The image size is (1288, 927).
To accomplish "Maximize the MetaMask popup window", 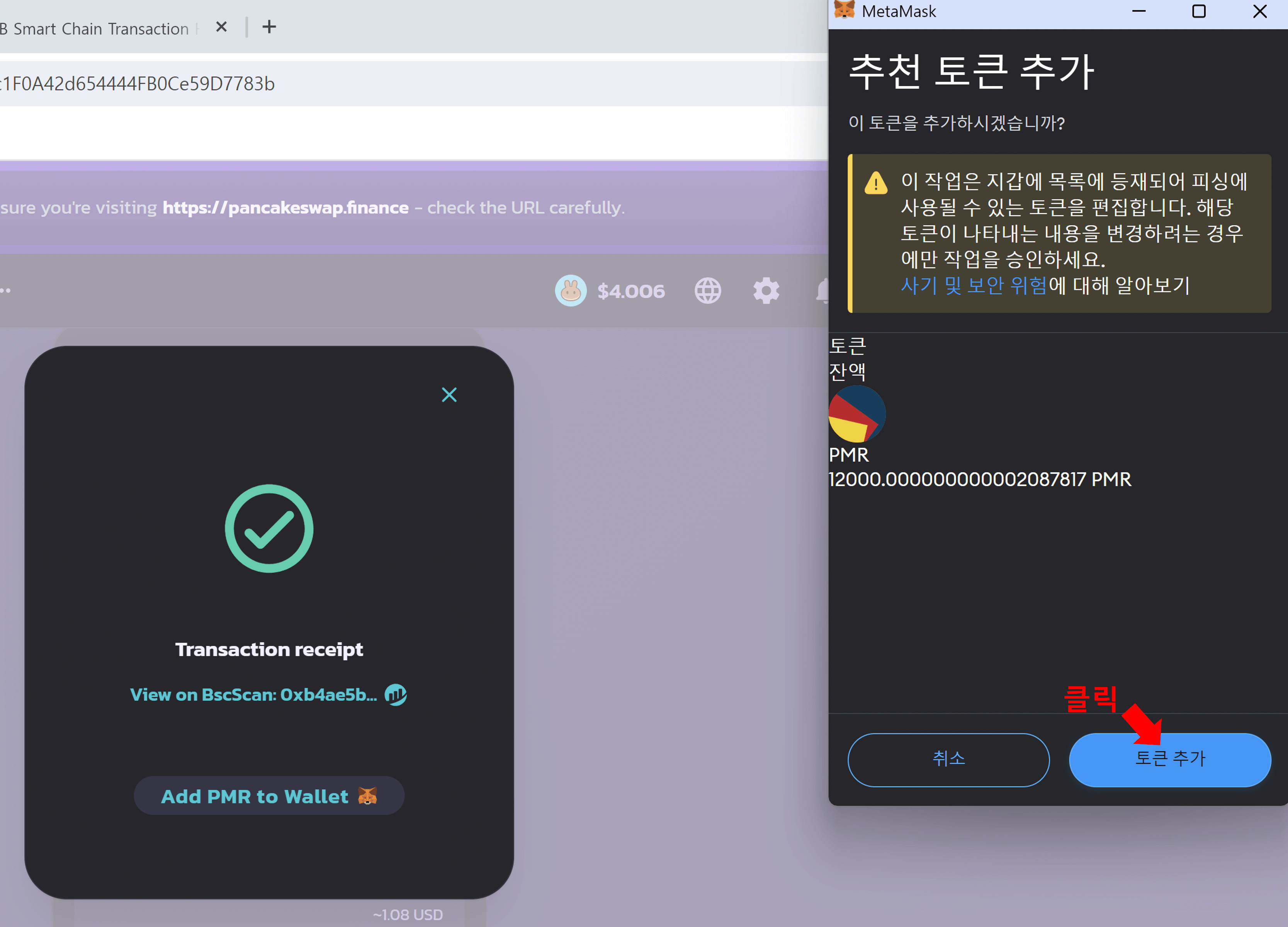I will click(x=1198, y=11).
